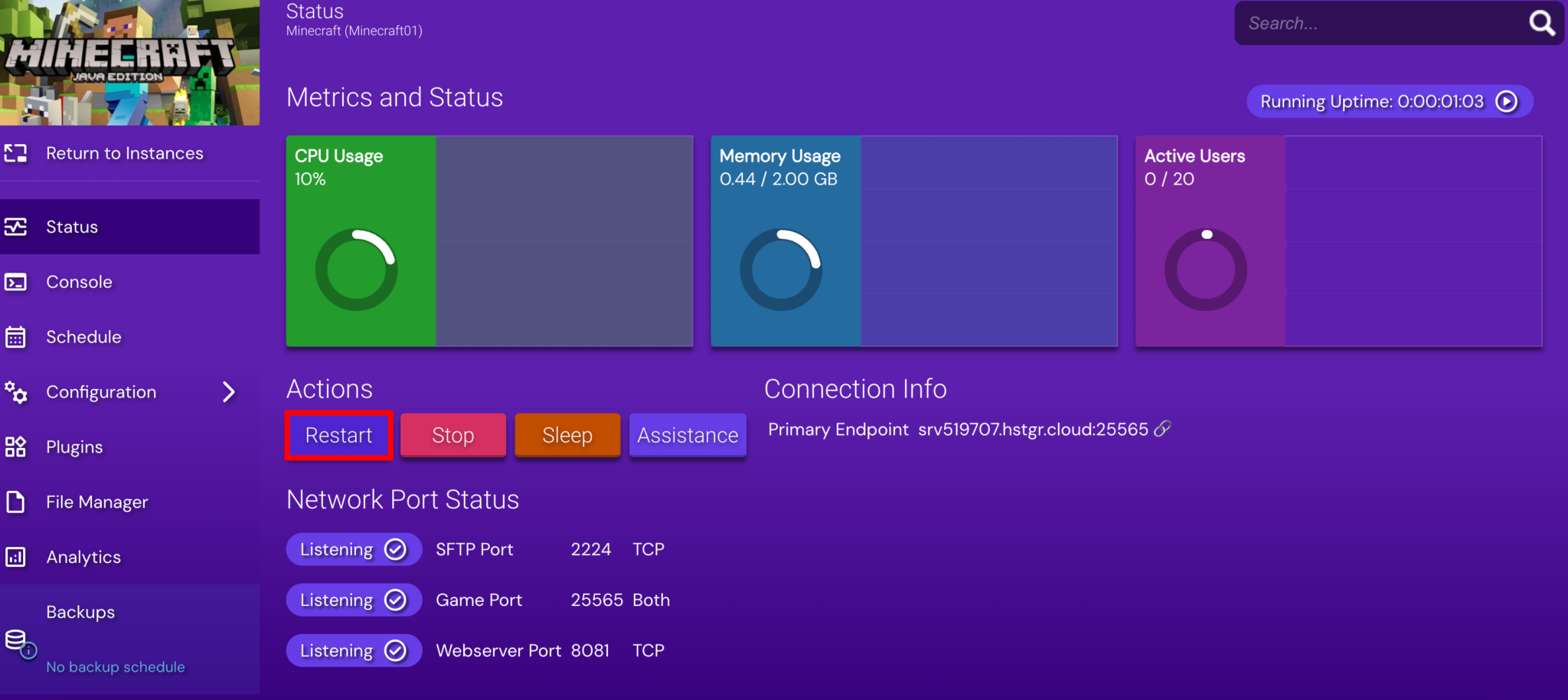
Task: Click the search magnifier icon
Action: 1542,23
